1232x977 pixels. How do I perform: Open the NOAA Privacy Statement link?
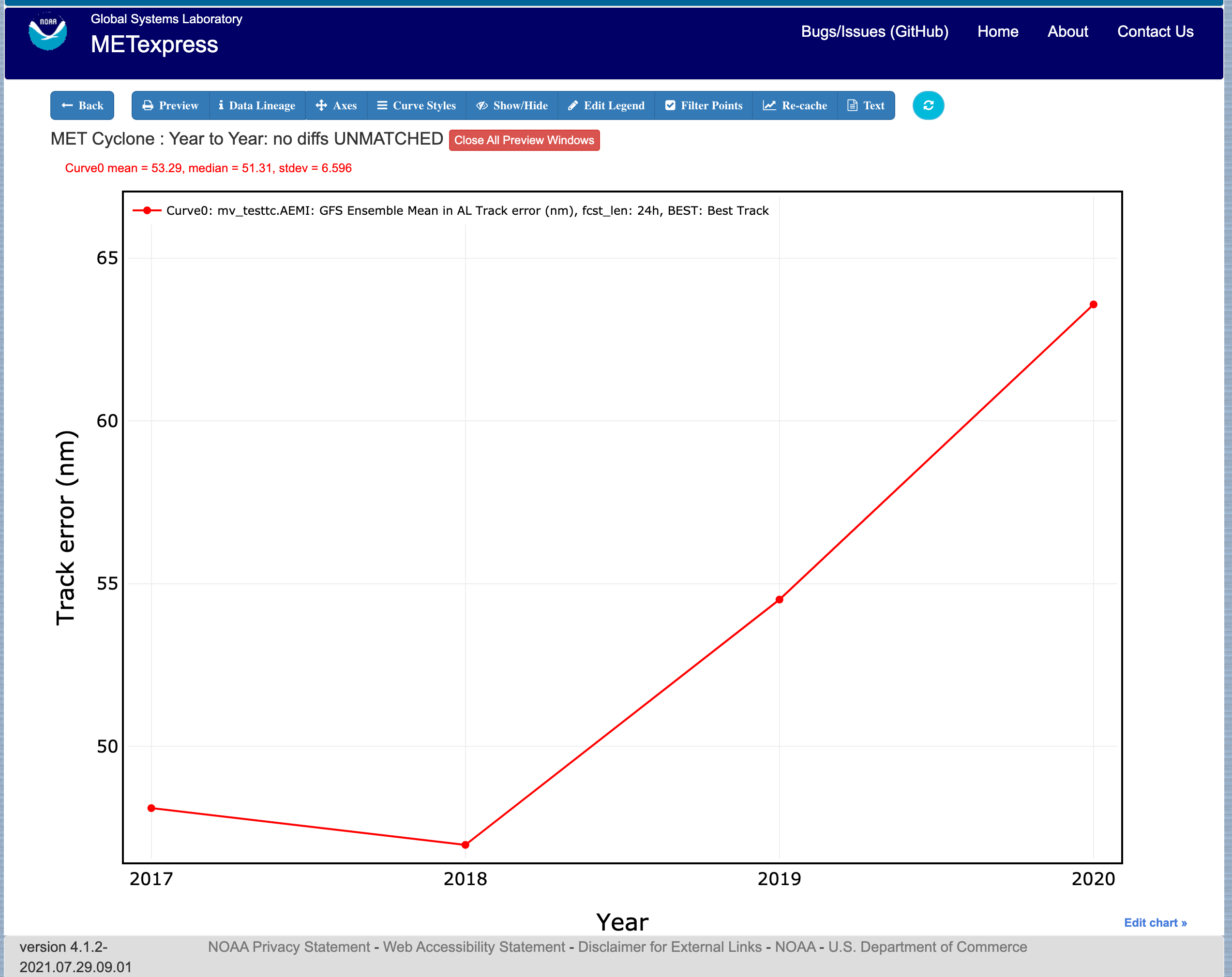point(288,947)
